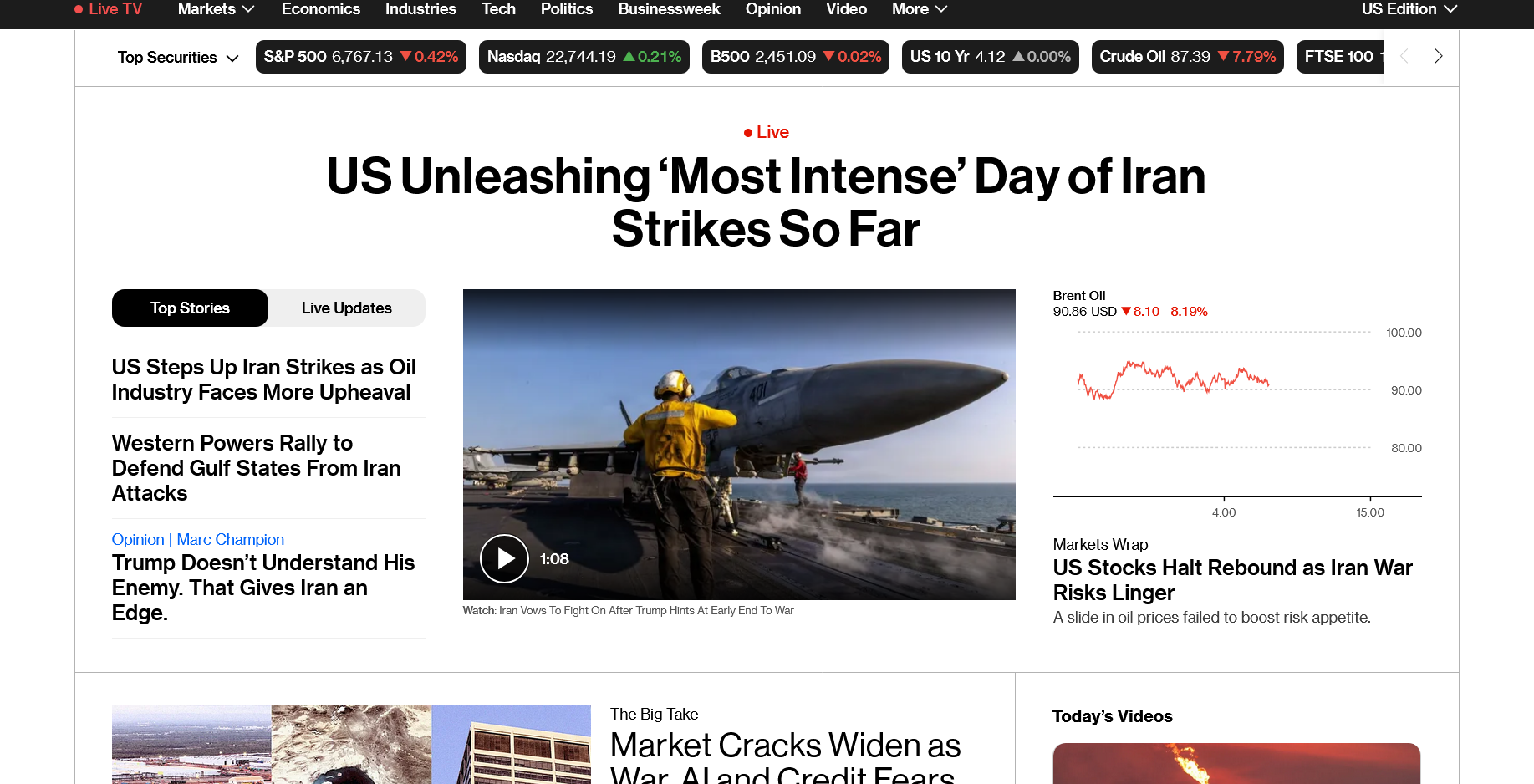The width and height of the screenshot is (1534, 784).
Task: Expand the More navigation menu
Action: coord(918,9)
